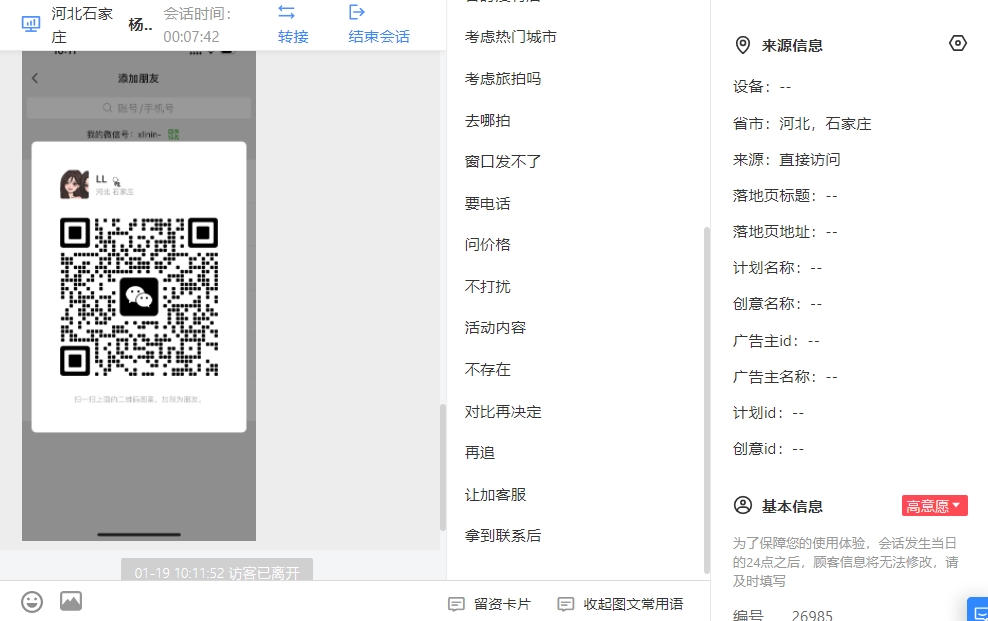988x621 pixels.
Task: Open the 留资卡片 lead card
Action: point(490,604)
